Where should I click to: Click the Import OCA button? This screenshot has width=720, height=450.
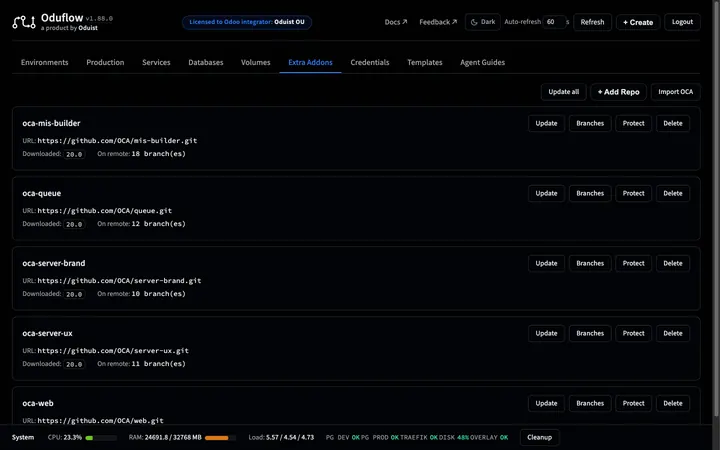675,92
